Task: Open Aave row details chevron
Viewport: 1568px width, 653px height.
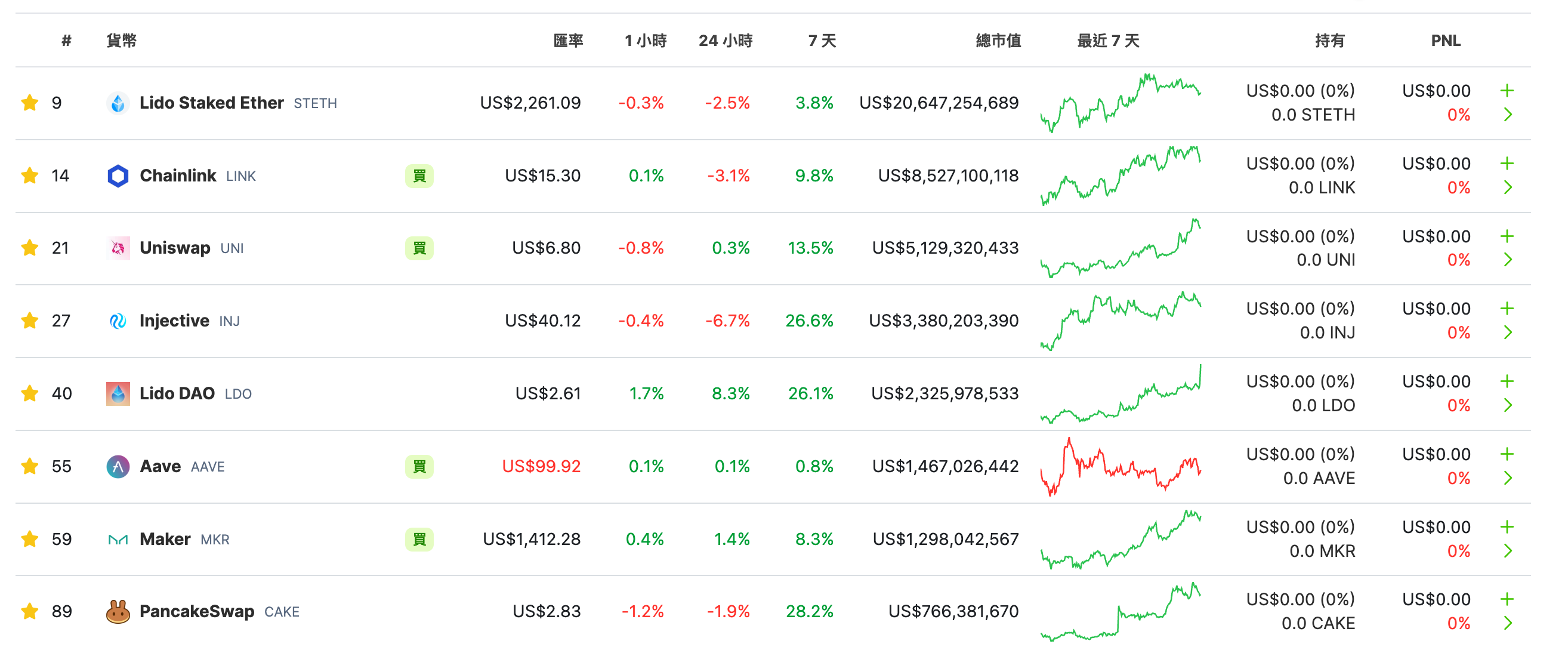Action: 1507,478
